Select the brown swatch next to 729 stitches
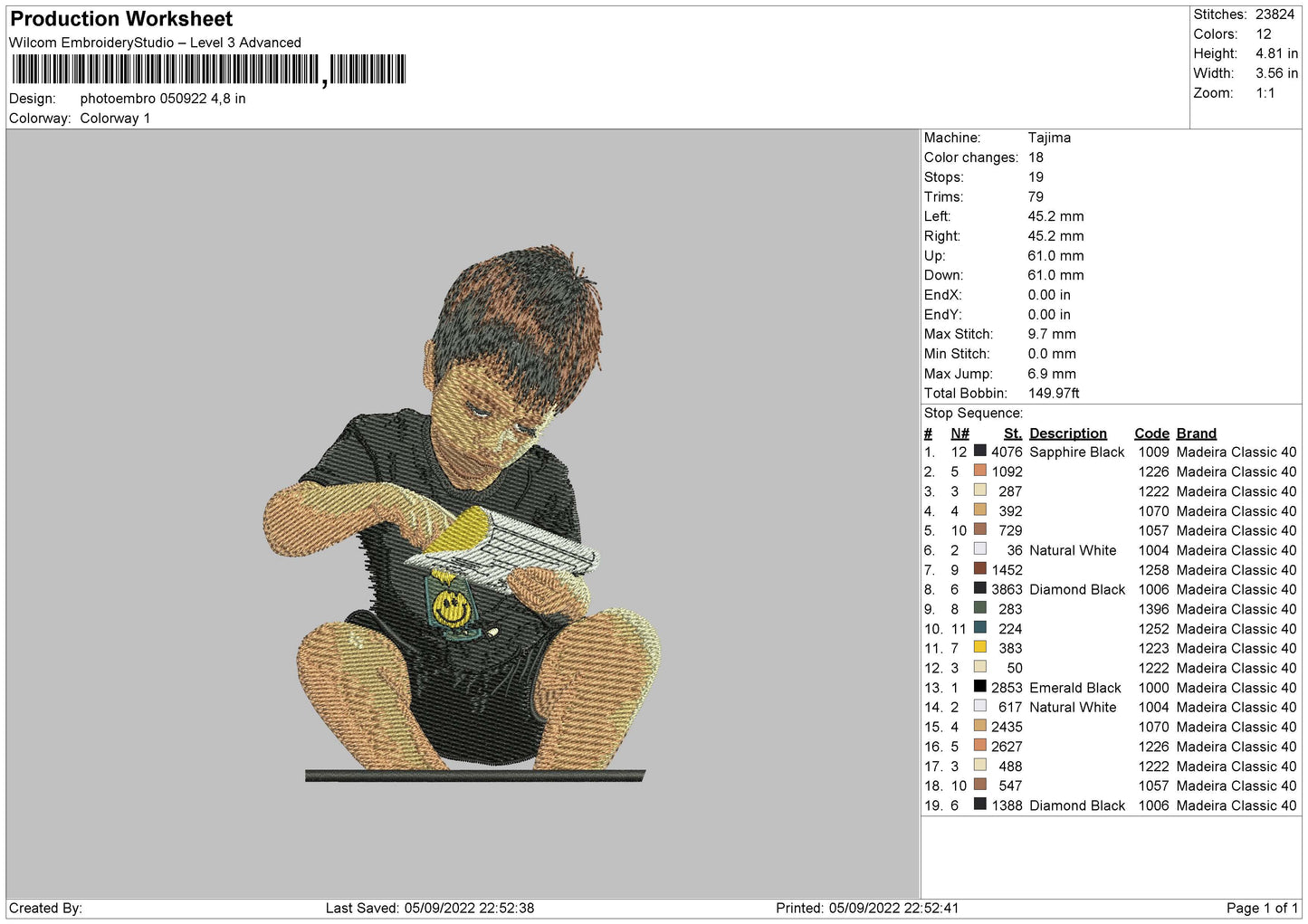The width and height of the screenshot is (1308, 924). click(x=979, y=529)
